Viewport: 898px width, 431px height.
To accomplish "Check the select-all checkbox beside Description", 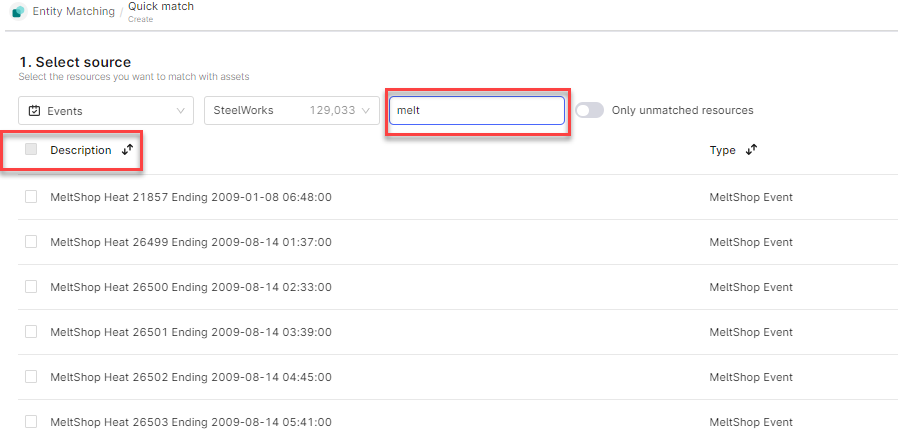I will click(31, 149).
